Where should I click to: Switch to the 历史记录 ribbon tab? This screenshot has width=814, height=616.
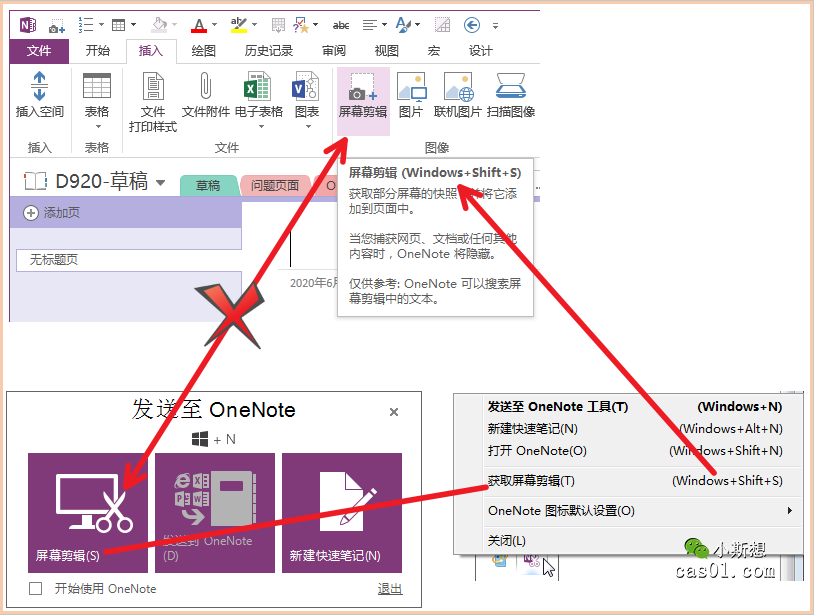269,51
